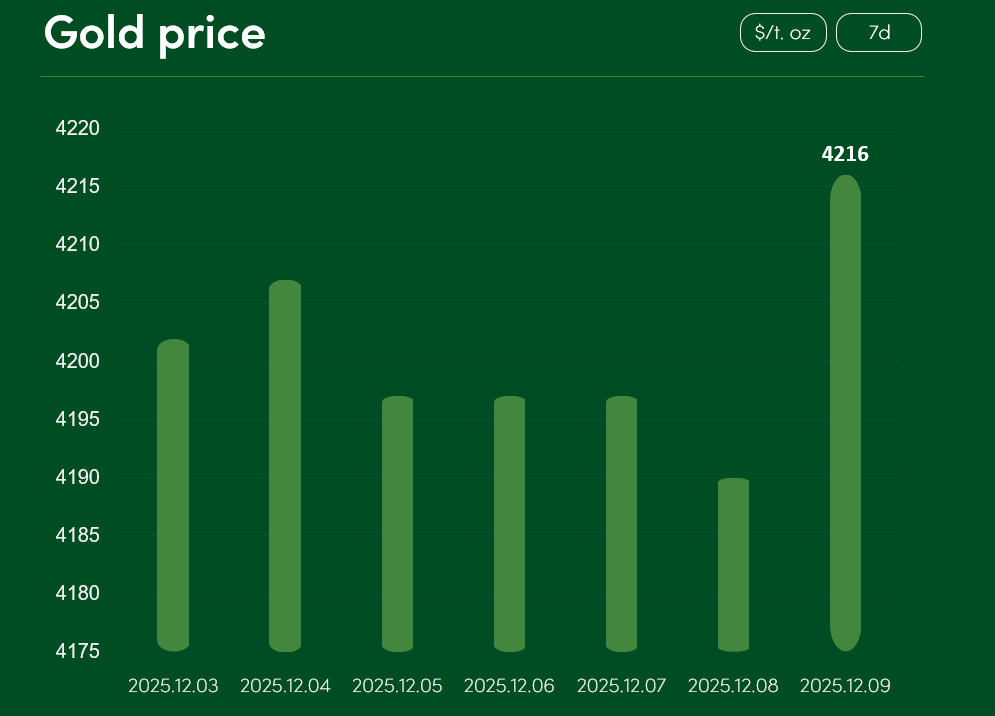
Task: Select the shortest bar for 2025.12.08
Action: click(x=734, y=564)
